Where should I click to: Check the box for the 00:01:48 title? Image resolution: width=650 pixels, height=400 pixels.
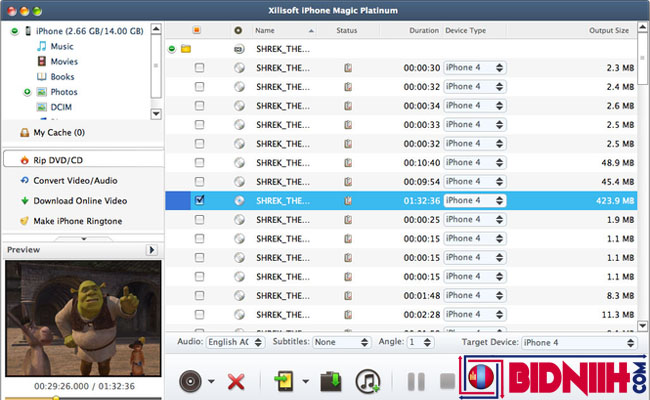199,296
